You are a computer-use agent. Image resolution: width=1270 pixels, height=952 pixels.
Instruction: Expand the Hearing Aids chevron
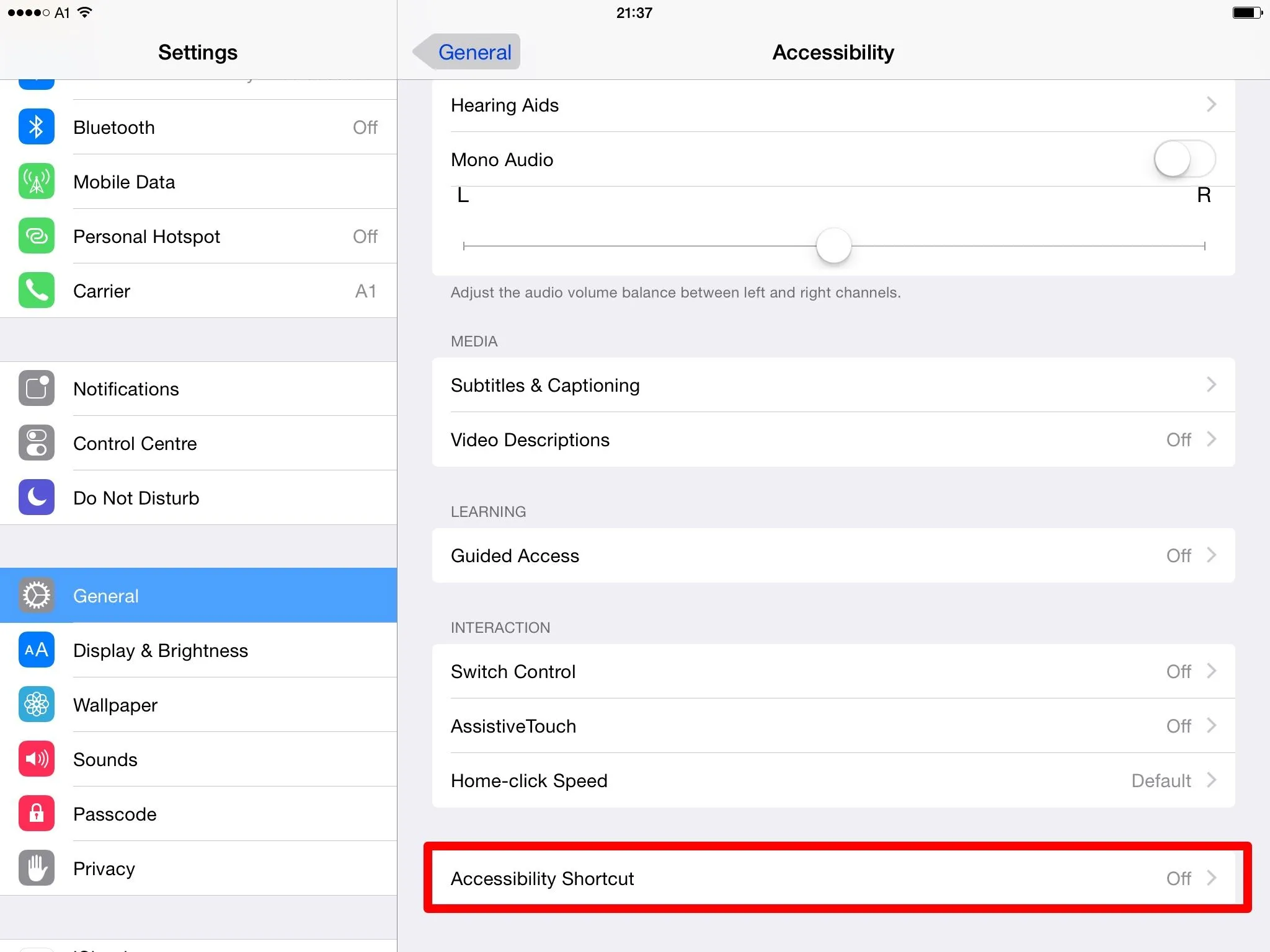tap(1211, 105)
